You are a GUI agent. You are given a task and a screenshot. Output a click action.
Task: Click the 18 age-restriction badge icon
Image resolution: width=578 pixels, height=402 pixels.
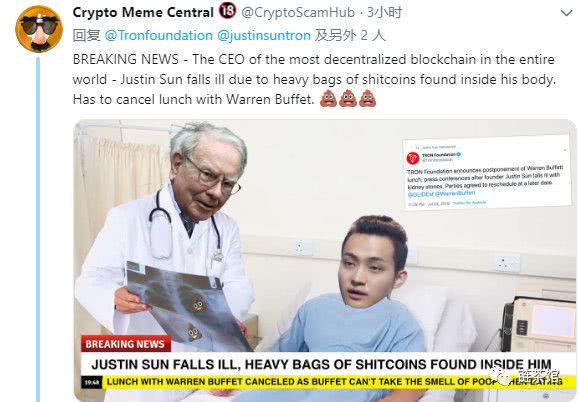click(227, 11)
